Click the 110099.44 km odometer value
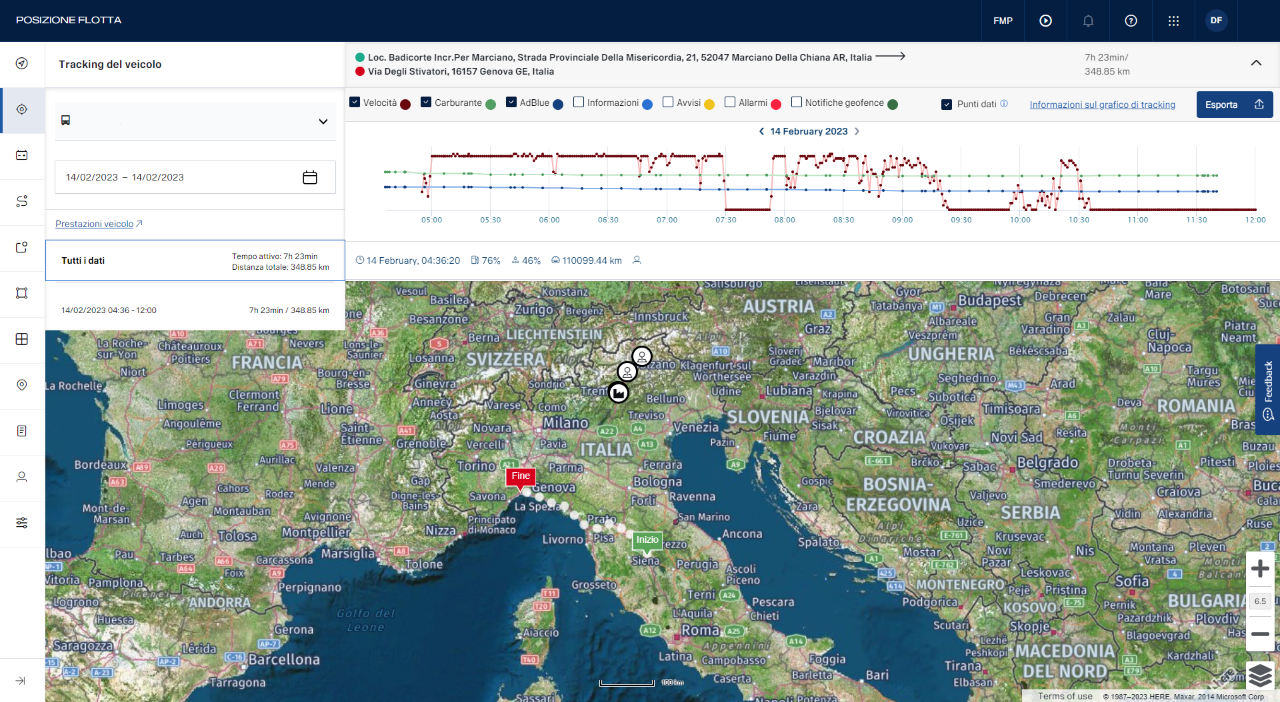 click(591, 260)
